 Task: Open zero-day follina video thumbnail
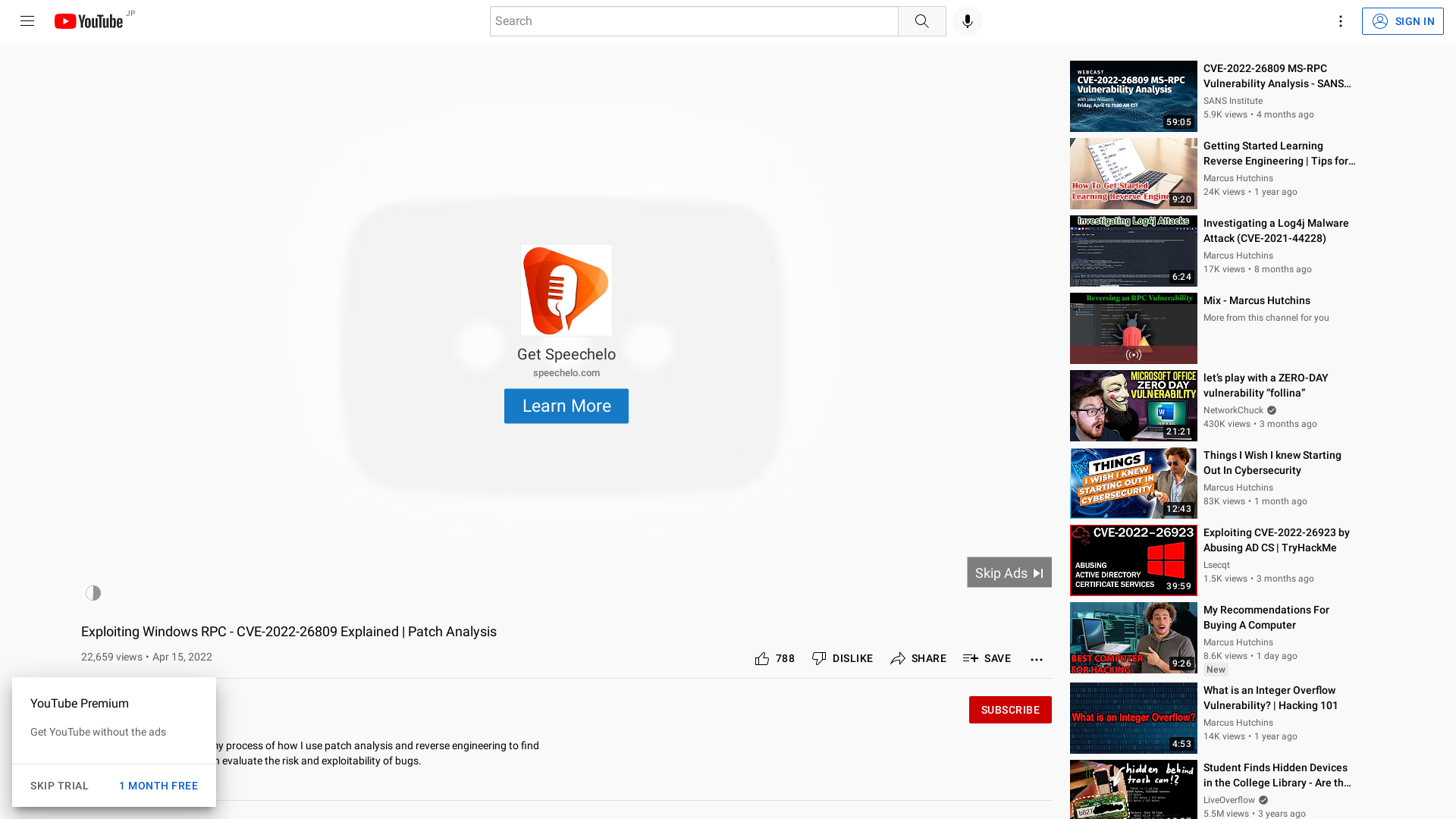tap(1134, 406)
